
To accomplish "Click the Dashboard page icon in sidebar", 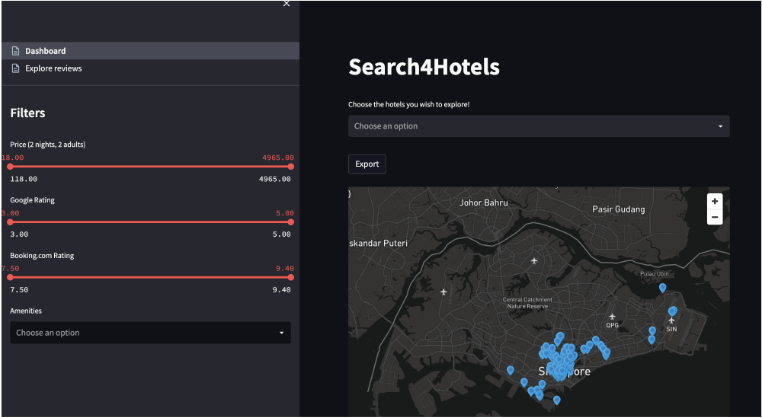I will point(15,51).
